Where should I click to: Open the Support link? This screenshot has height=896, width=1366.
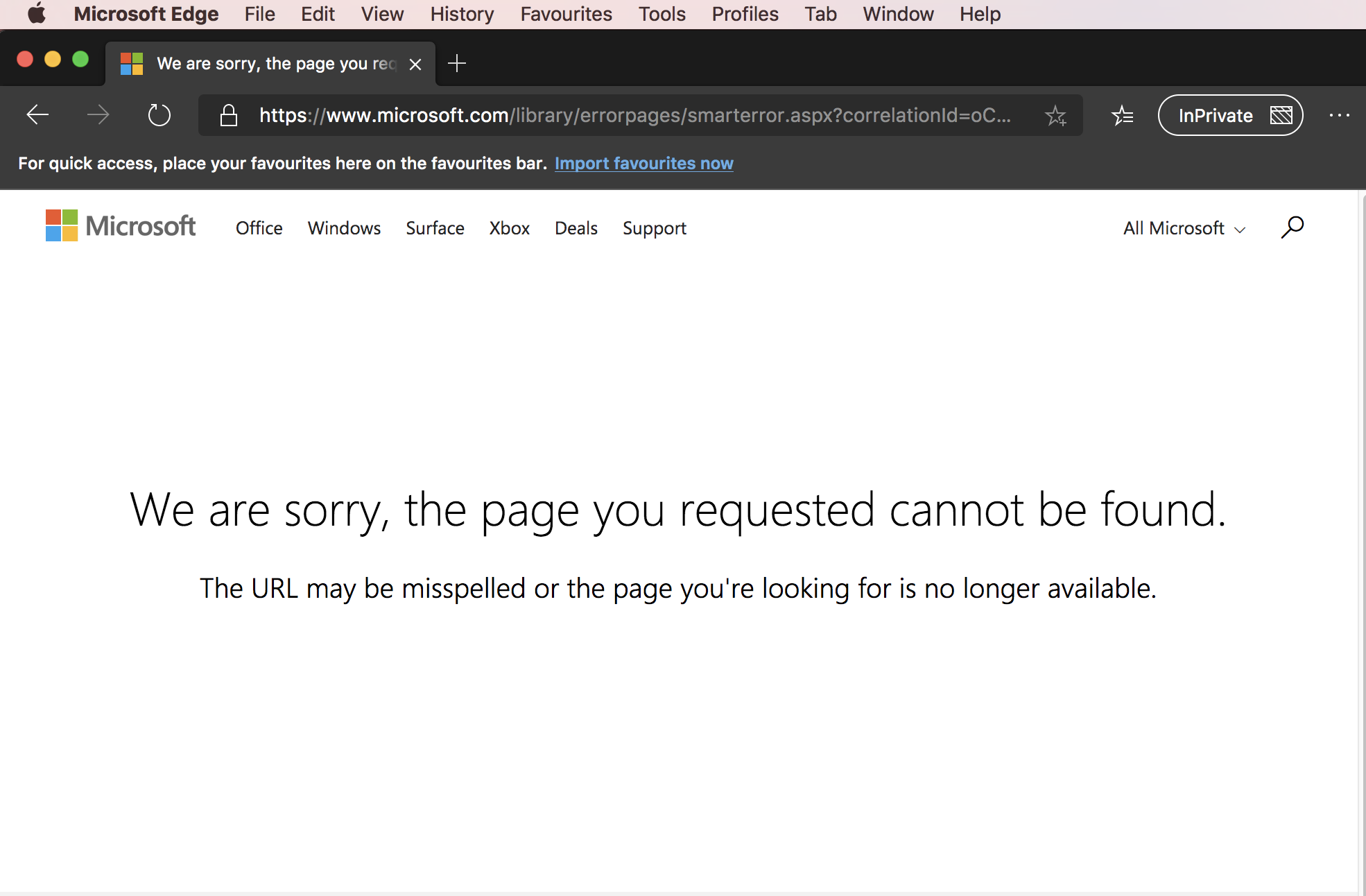coord(655,228)
